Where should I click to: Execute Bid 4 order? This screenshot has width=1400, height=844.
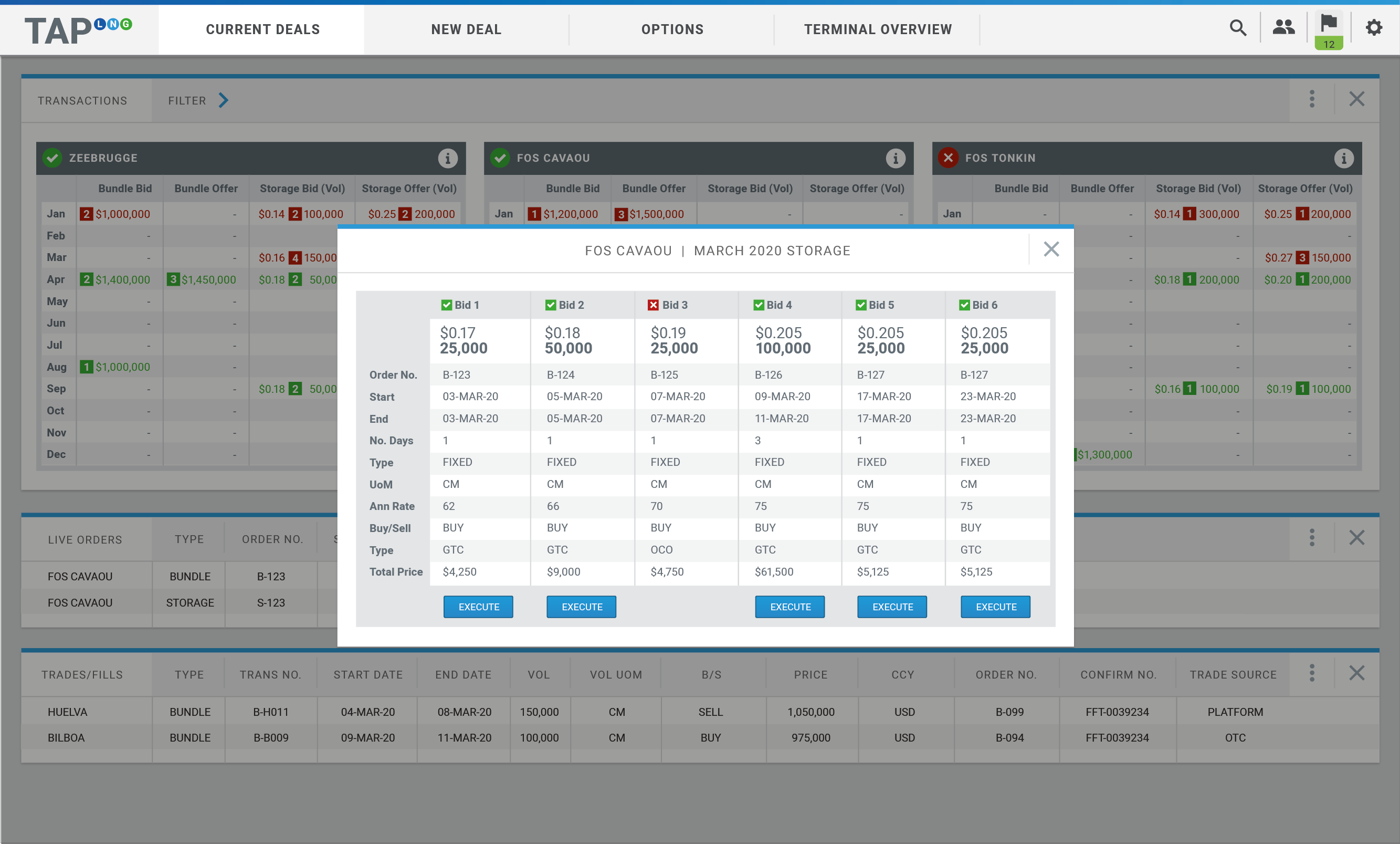pyautogui.click(x=790, y=607)
